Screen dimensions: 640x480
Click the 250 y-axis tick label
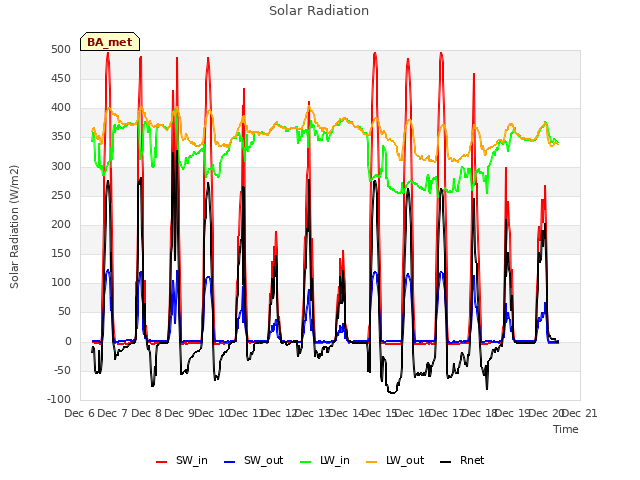[x=61, y=196]
